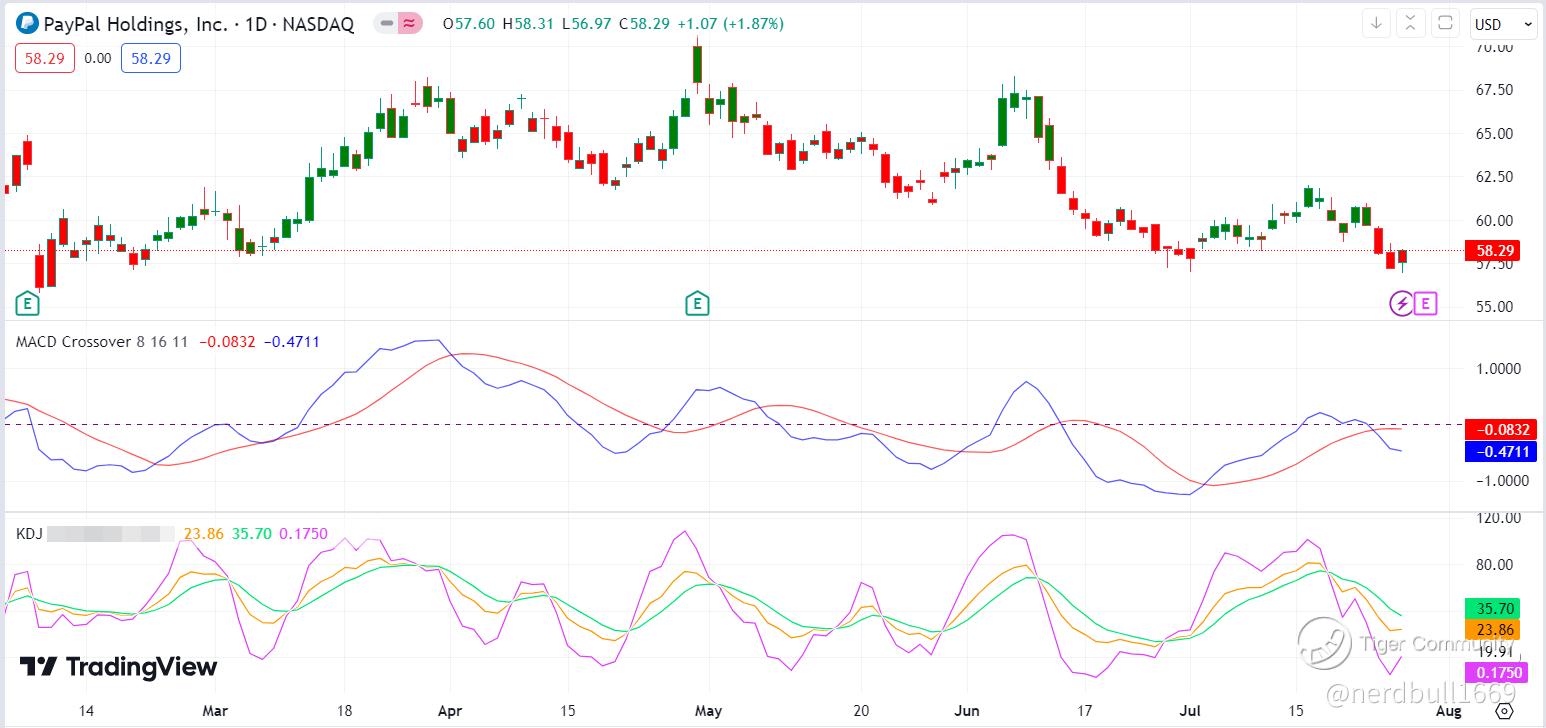Click the blue -0.4711 MACD axis label
The width and height of the screenshot is (1546, 728).
[x=1500, y=451]
